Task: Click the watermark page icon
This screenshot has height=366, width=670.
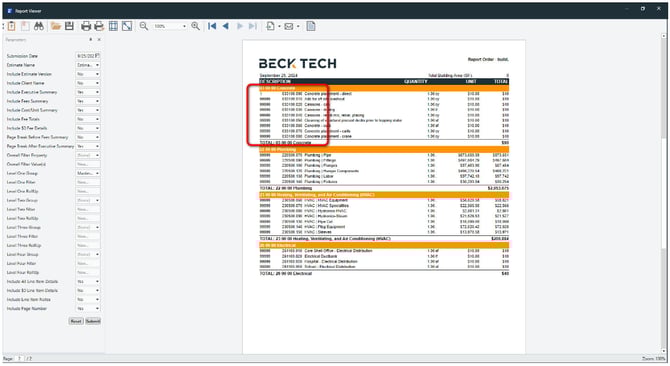Action: (x=311, y=26)
